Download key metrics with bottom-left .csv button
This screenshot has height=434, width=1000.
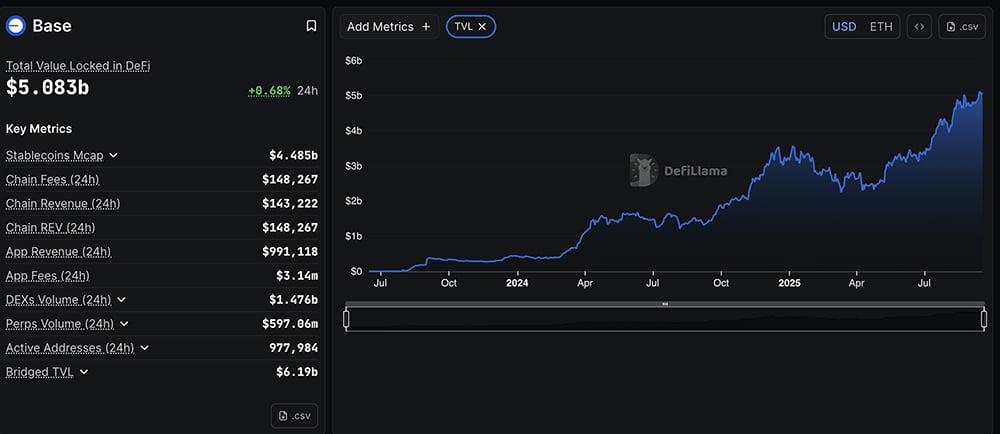click(x=295, y=415)
